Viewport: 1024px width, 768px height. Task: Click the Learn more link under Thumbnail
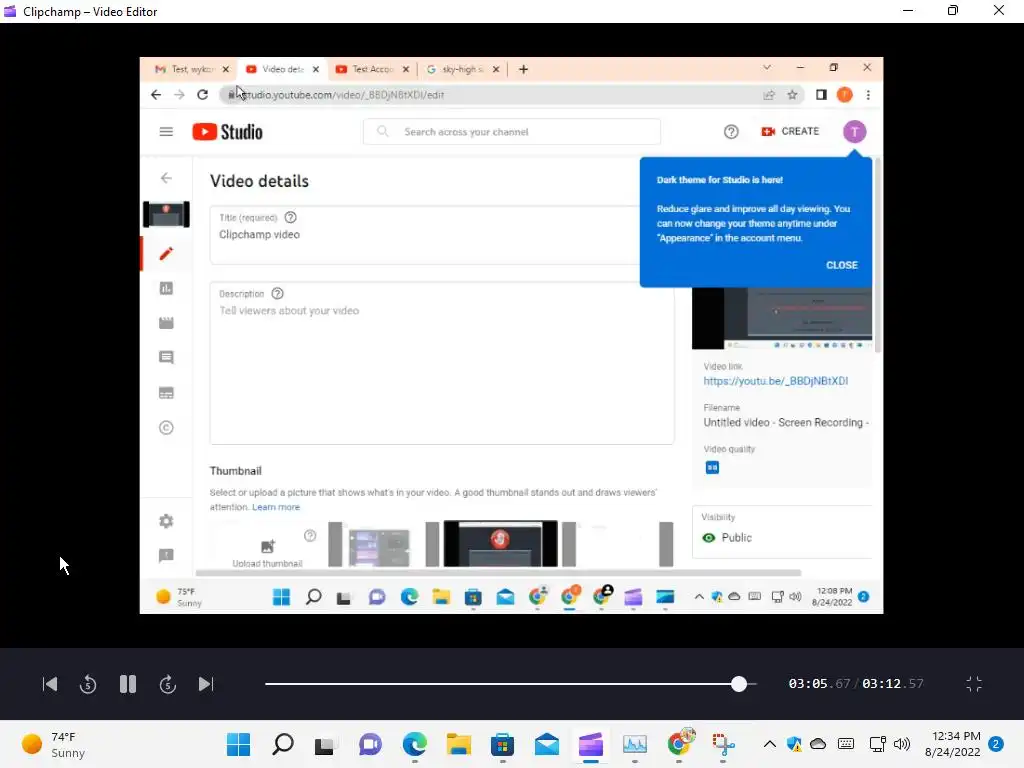(x=276, y=507)
